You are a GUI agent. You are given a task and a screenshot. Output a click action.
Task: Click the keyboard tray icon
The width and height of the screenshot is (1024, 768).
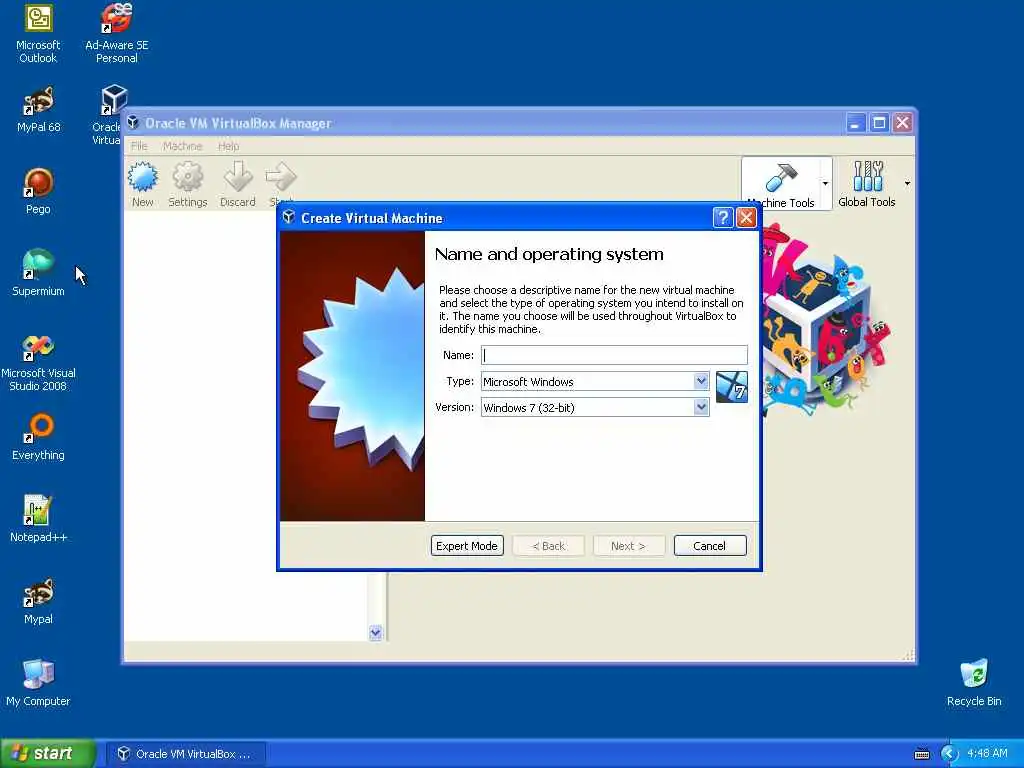(x=921, y=754)
